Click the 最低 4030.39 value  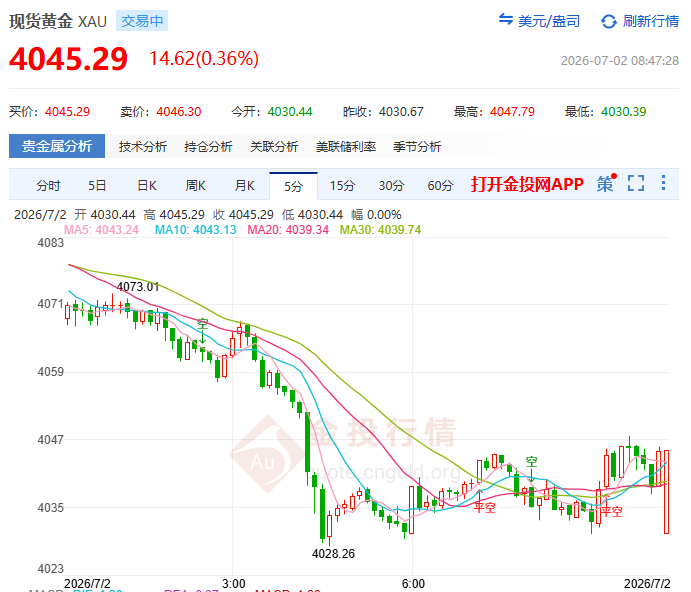coord(624,112)
